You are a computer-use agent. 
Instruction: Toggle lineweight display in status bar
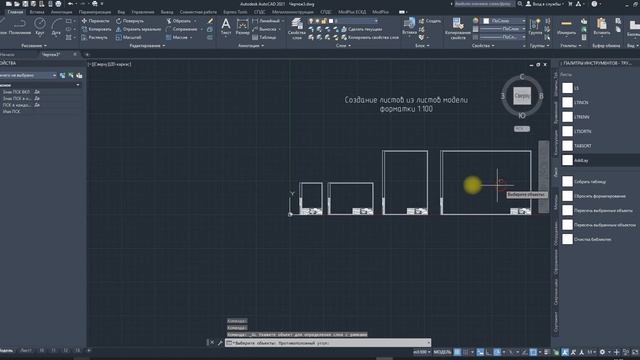point(547,352)
